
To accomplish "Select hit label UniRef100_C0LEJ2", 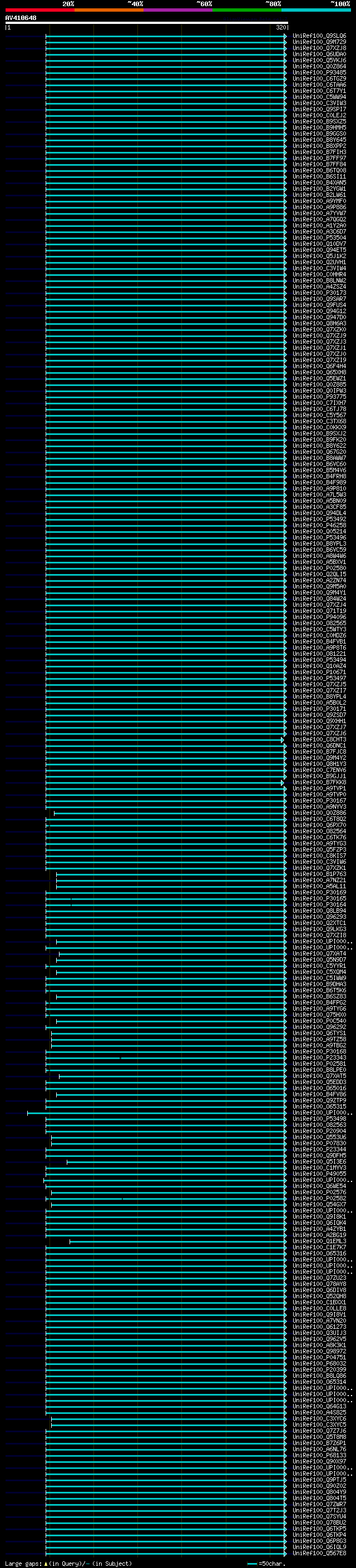I will click(319, 116).
